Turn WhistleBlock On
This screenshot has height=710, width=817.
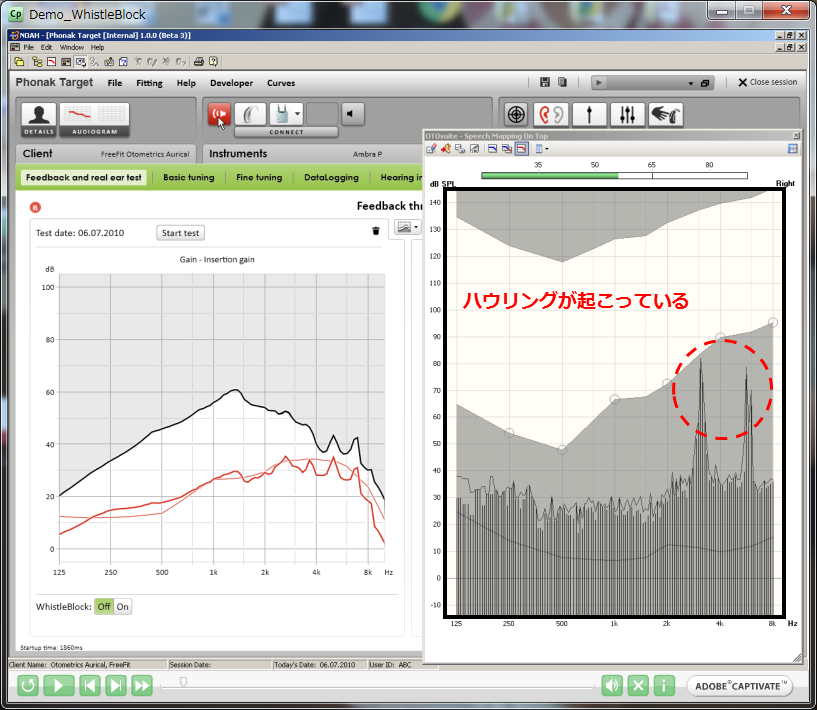[x=122, y=606]
